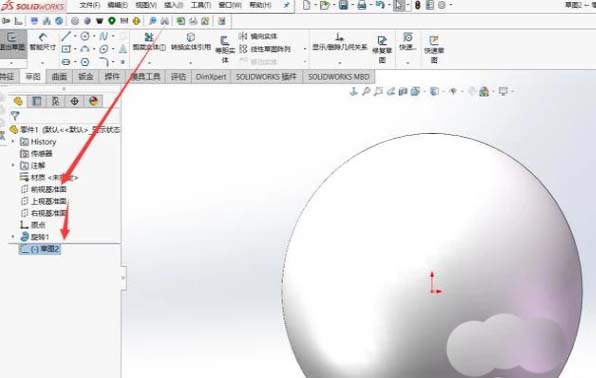Image resolution: width=596 pixels, height=378 pixels.
Task: Open the ConfigurationManager panel tab
Action: click(x=55, y=101)
